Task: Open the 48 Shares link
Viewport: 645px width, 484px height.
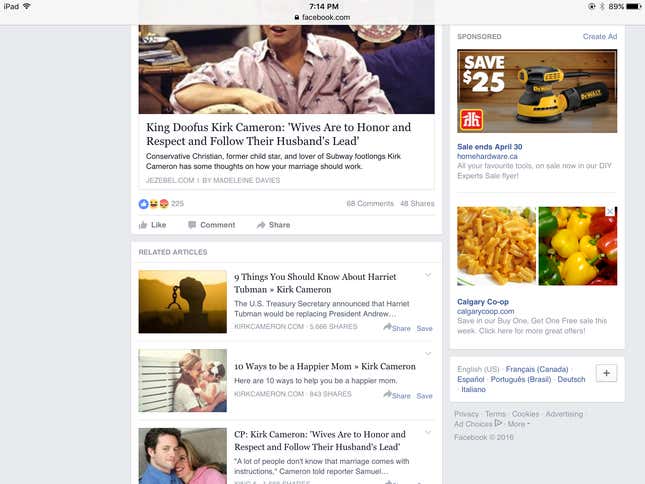Action: click(x=417, y=204)
